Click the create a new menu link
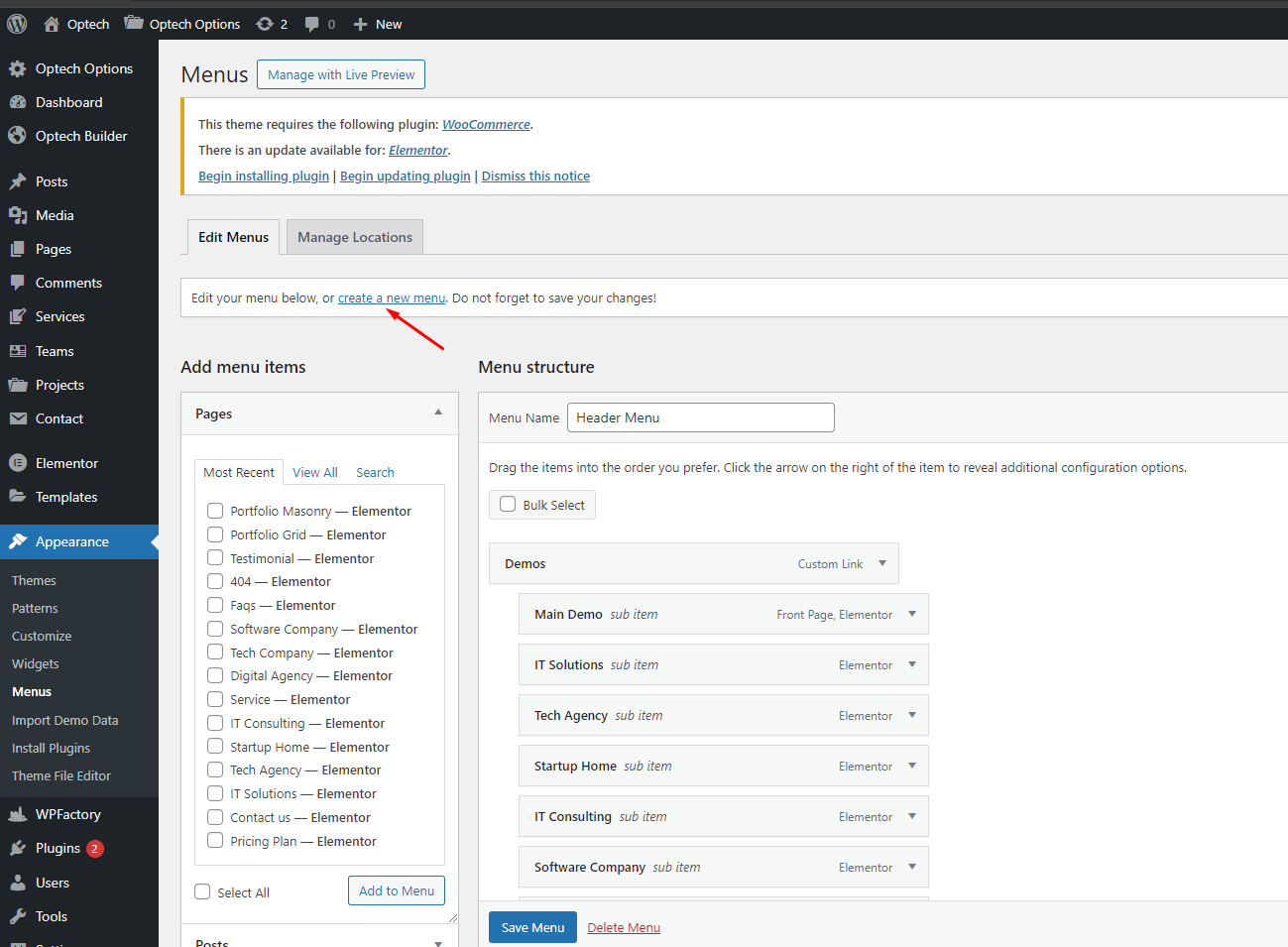Image resolution: width=1288 pixels, height=947 pixels. click(392, 297)
